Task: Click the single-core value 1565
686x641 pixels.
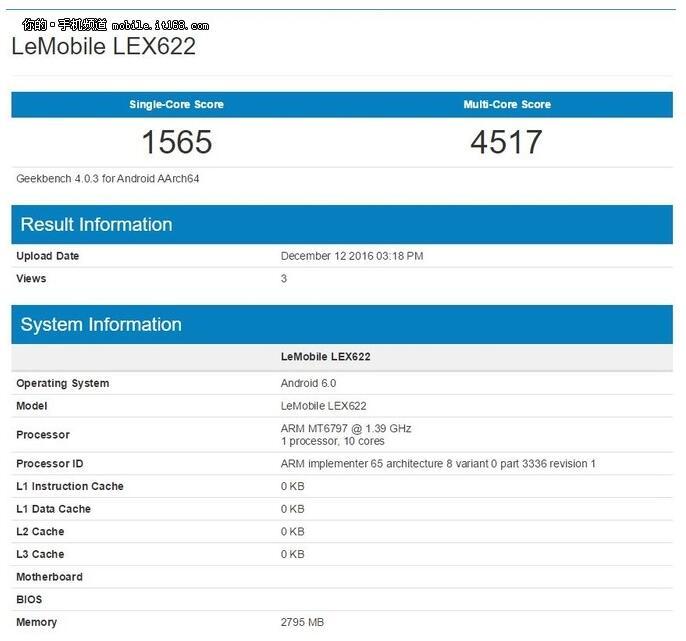Action: pos(177,142)
